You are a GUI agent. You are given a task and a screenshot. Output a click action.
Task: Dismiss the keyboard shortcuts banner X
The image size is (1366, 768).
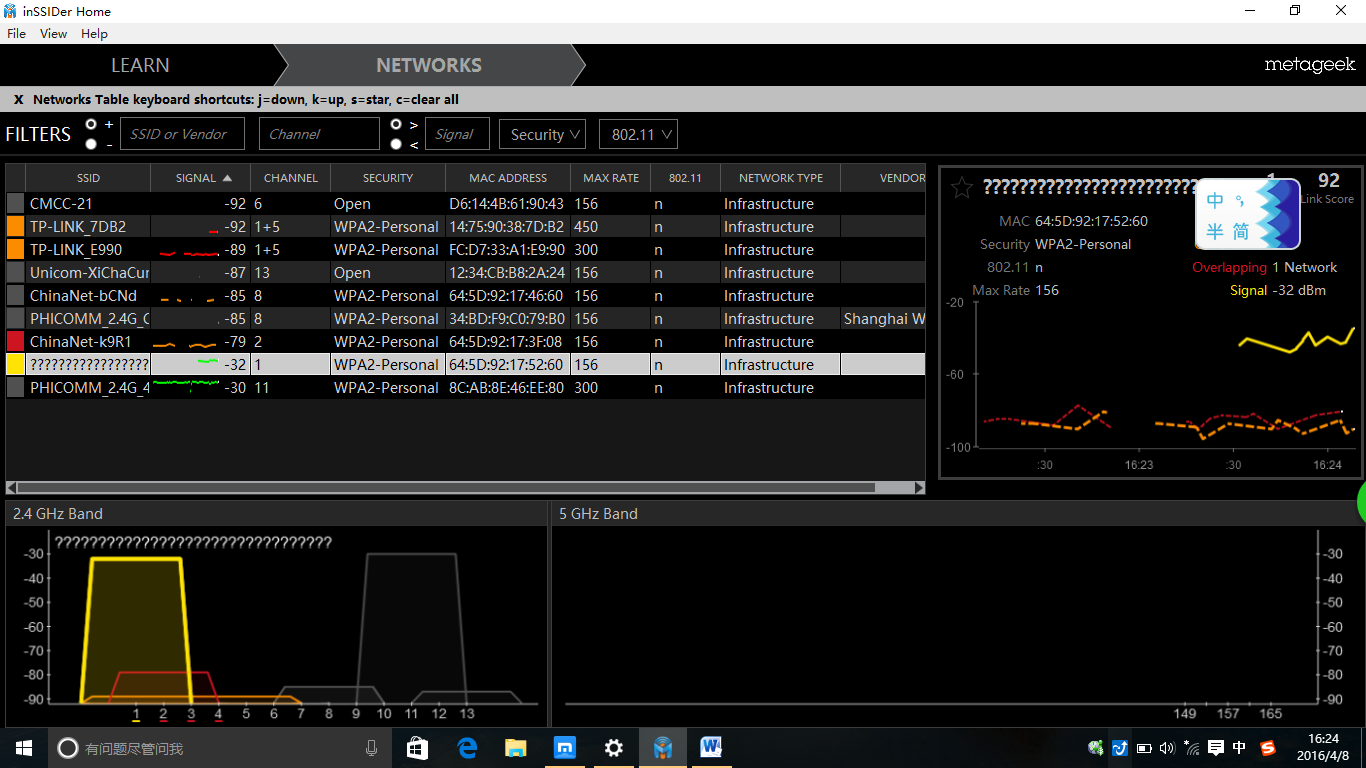tap(18, 99)
